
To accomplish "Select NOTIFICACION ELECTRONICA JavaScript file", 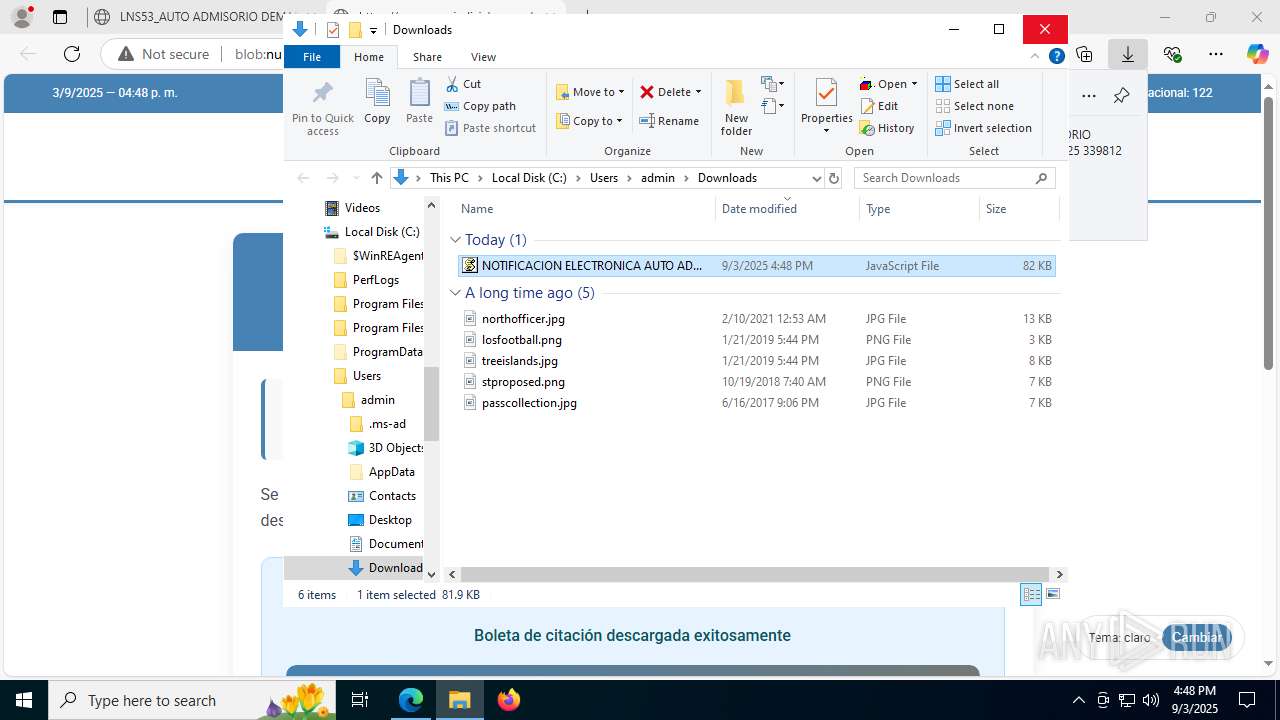I will tap(756, 266).
